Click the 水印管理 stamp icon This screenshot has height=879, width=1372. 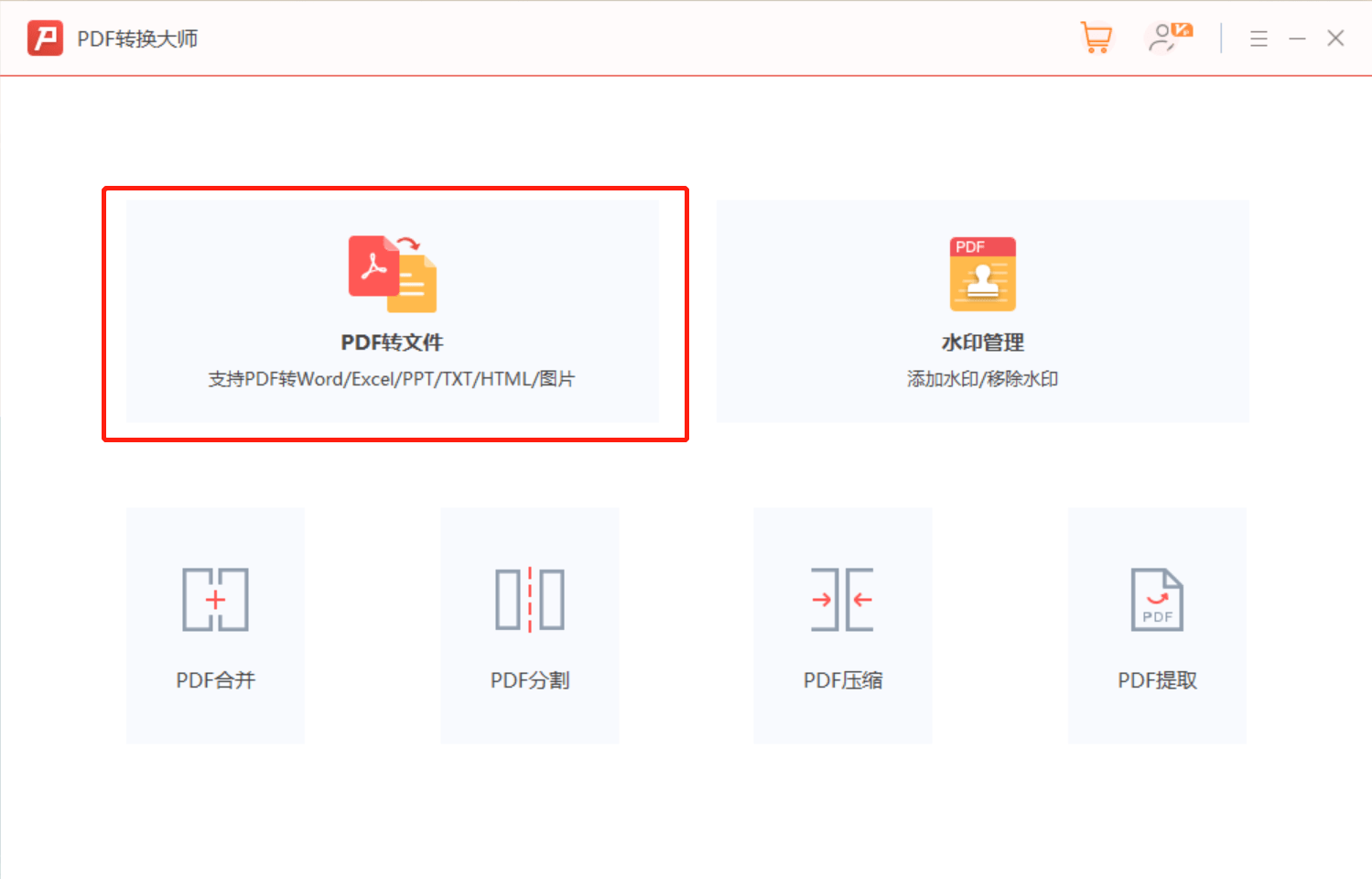coord(983,274)
